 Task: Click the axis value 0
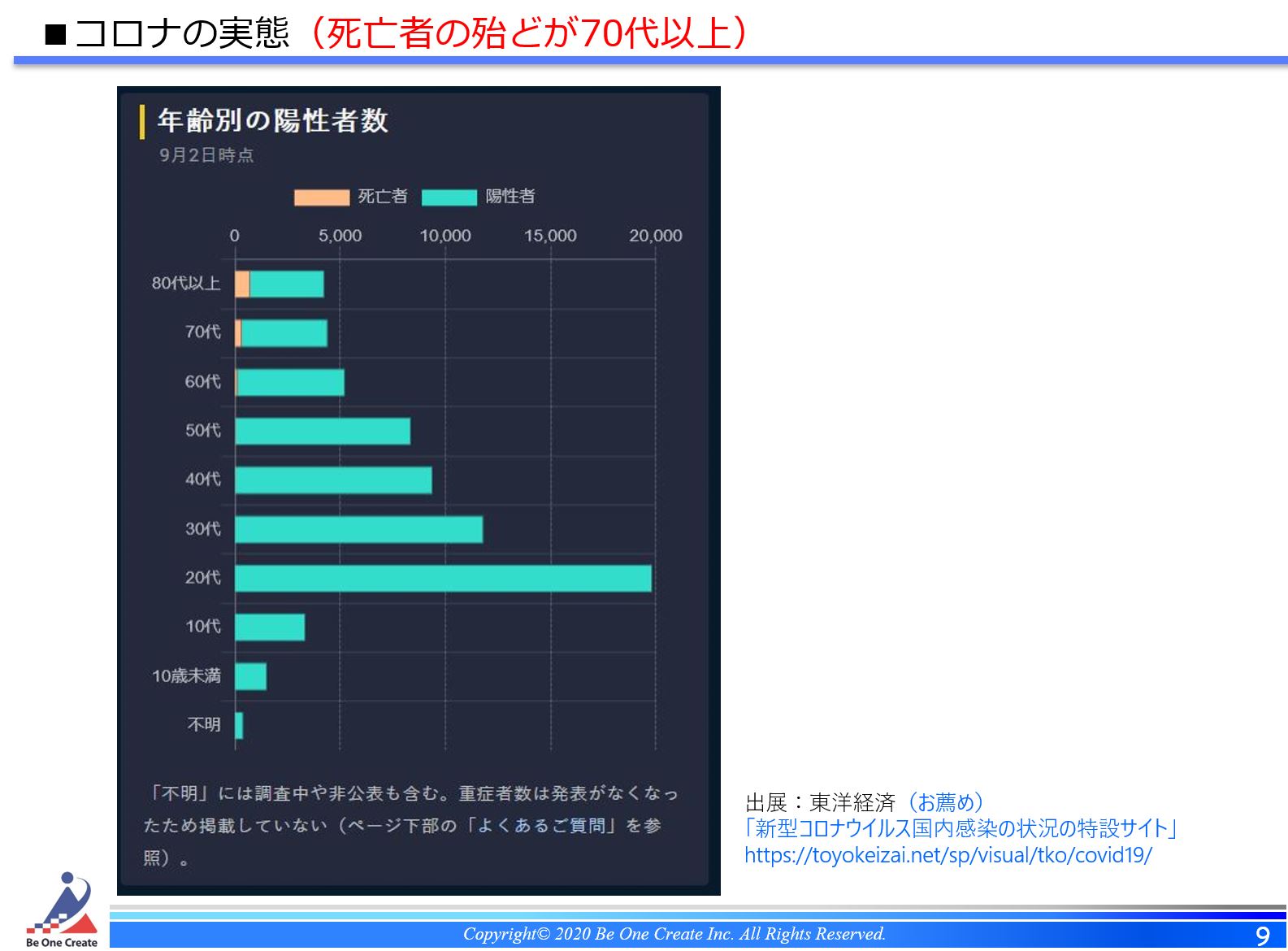pyautogui.click(x=235, y=236)
